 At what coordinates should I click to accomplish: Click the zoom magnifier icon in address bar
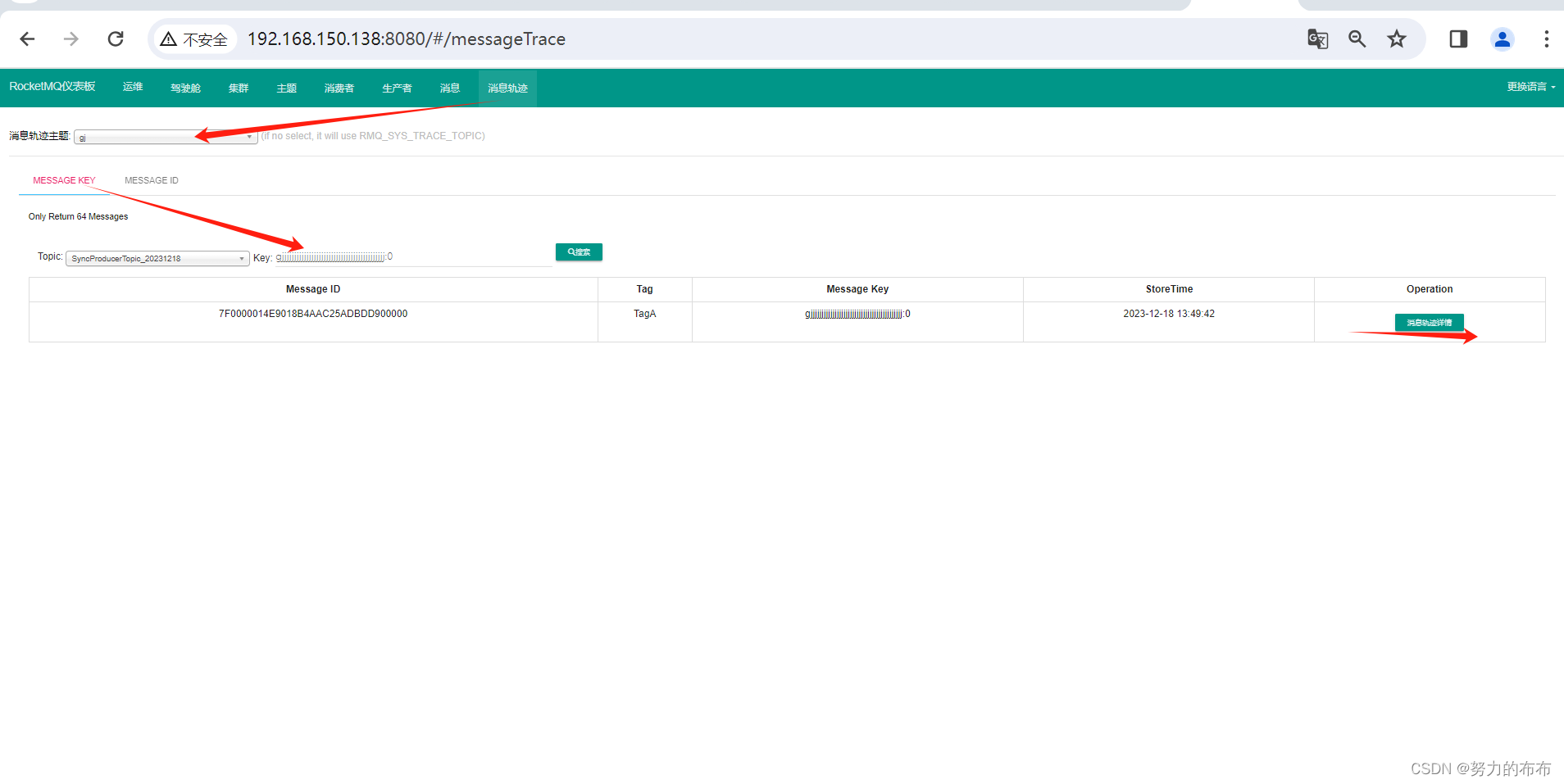point(1357,39)
